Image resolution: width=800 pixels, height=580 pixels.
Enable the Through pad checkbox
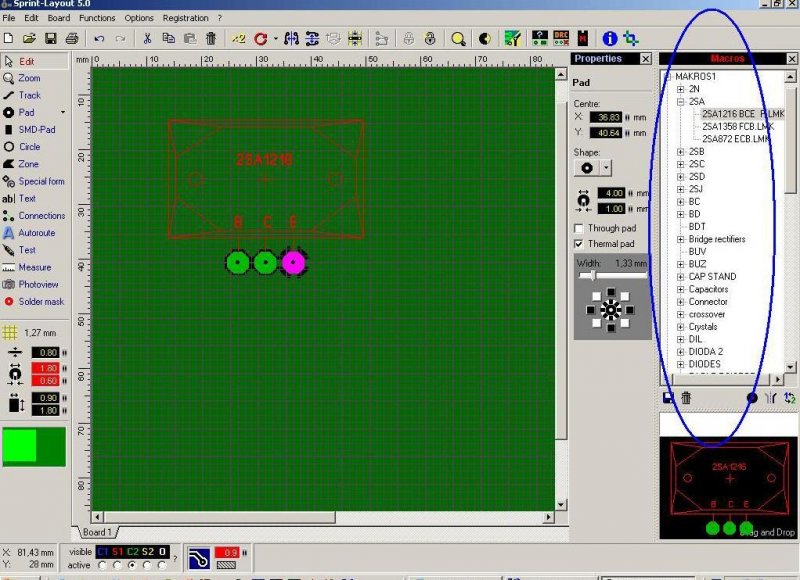pyautogui.click(x=579, y=228)
